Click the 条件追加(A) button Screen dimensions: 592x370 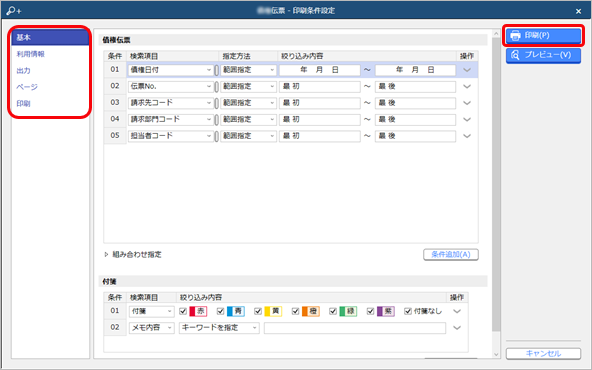click(x=451, y=254)
